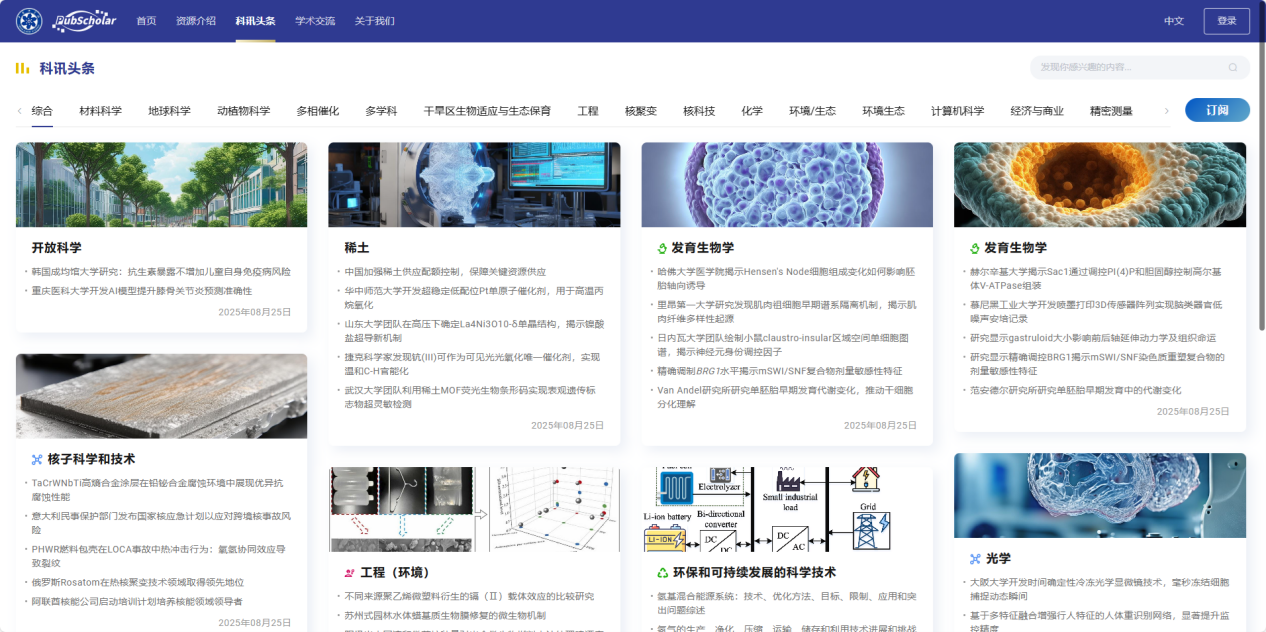Open the 资源介绍 menu item
The height and width of the screenshot is (632, 1266).
click(195, 21)
